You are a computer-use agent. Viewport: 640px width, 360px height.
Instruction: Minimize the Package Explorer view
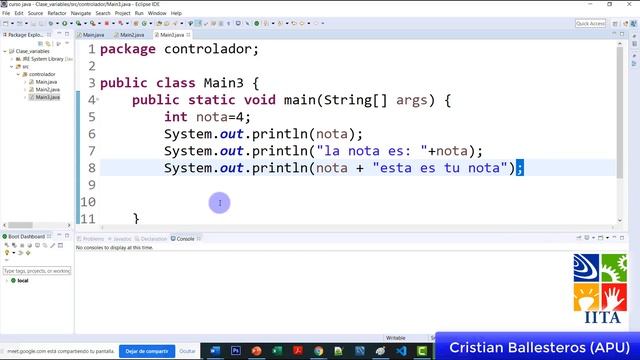tap(59, 34)
